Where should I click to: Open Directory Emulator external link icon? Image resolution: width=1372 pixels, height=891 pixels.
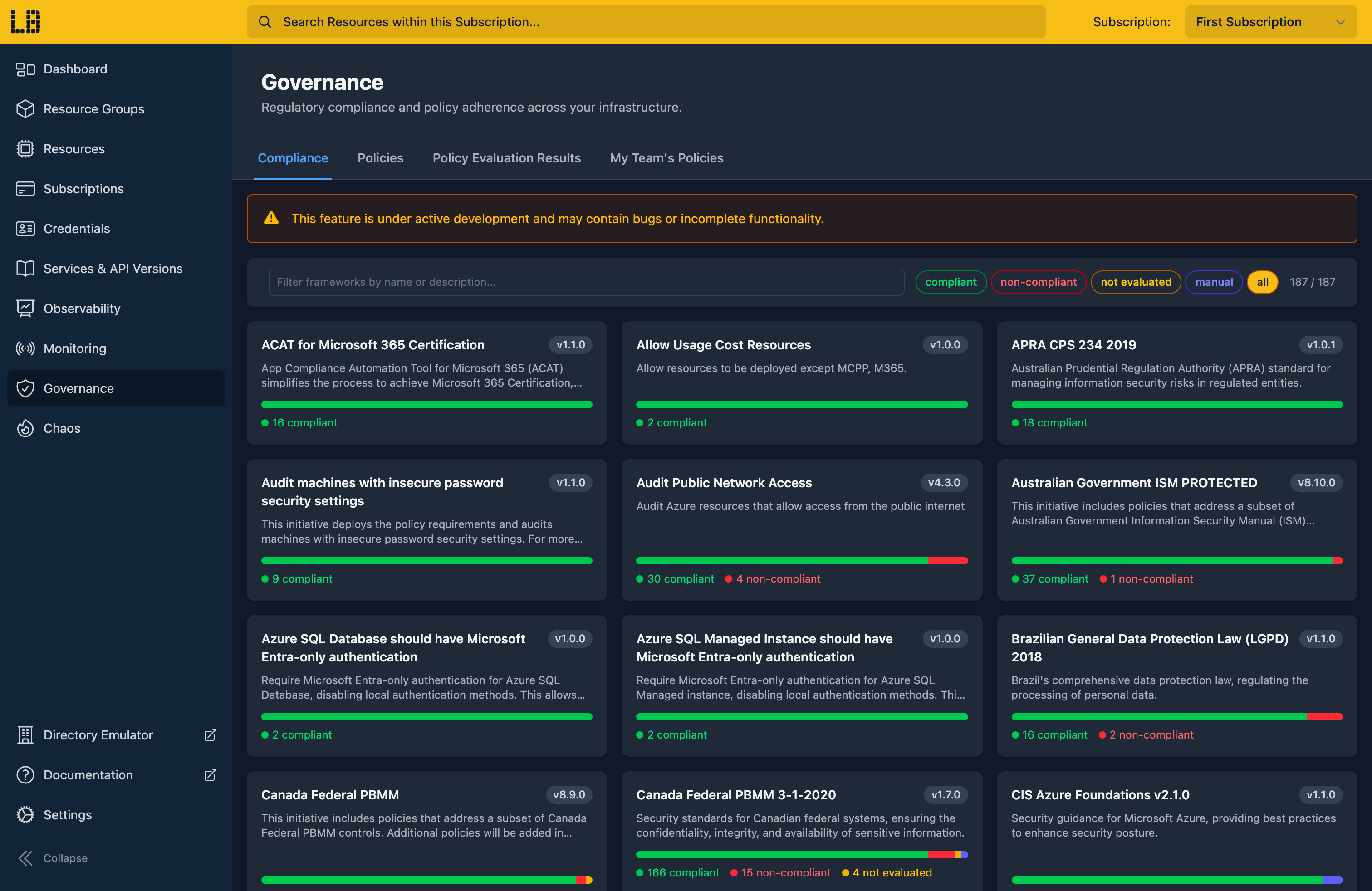tap(211, 735)
